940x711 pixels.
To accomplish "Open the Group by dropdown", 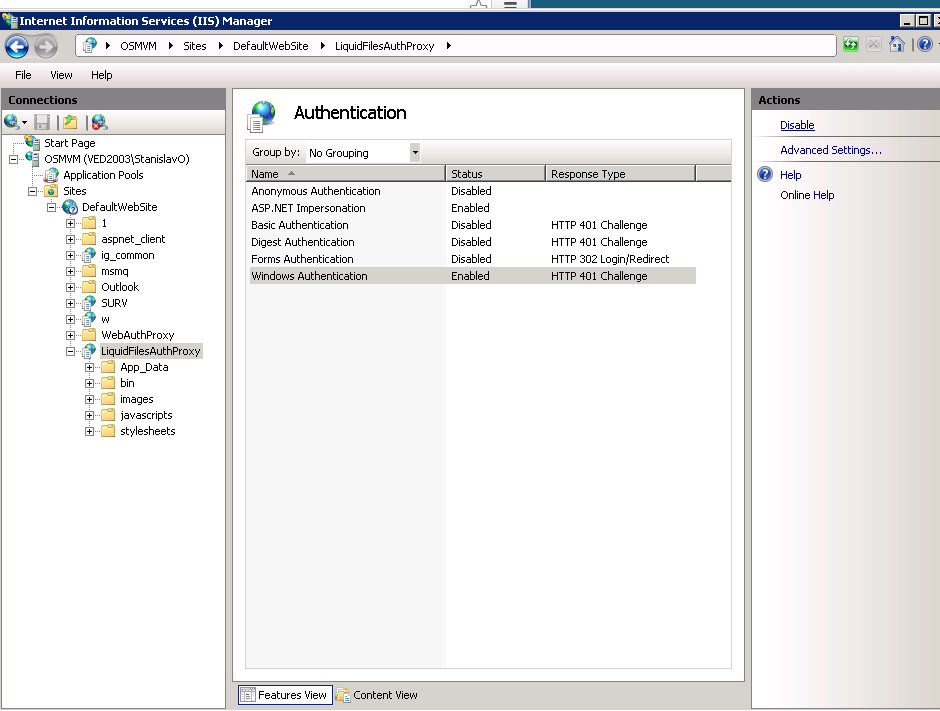I will coord(415,153).
